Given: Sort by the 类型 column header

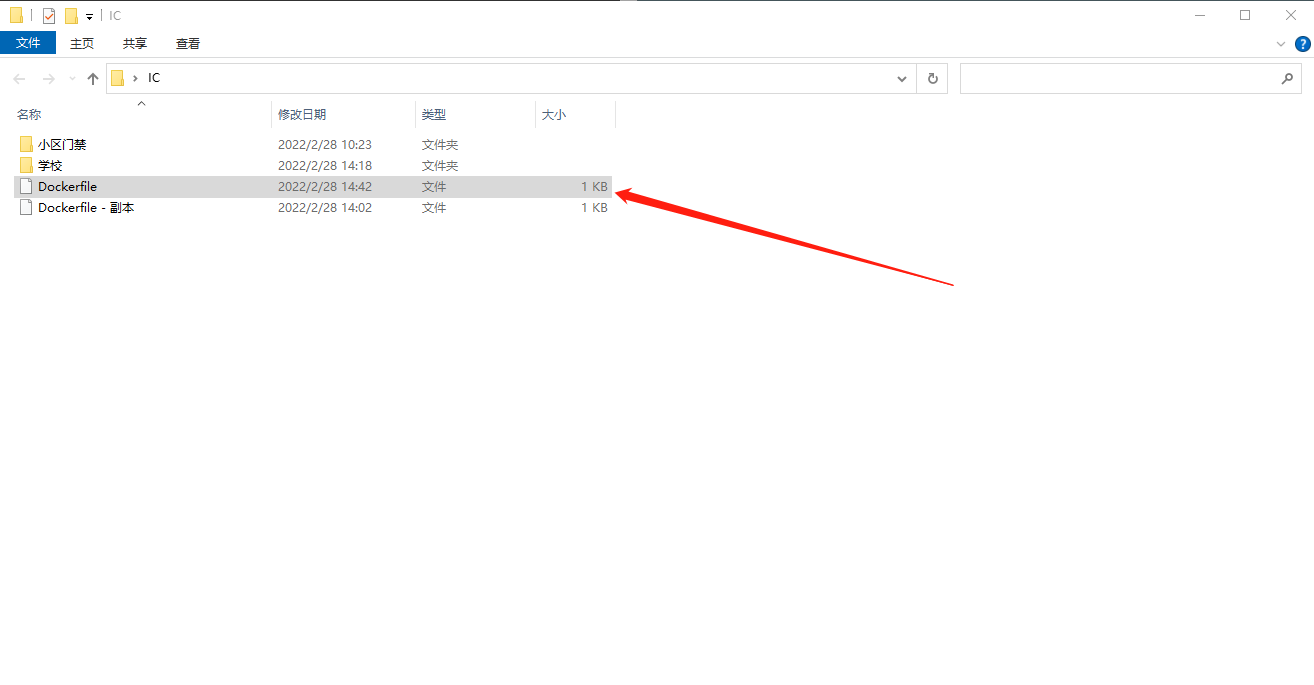Looking at the screenshot, I should [434, 115].
